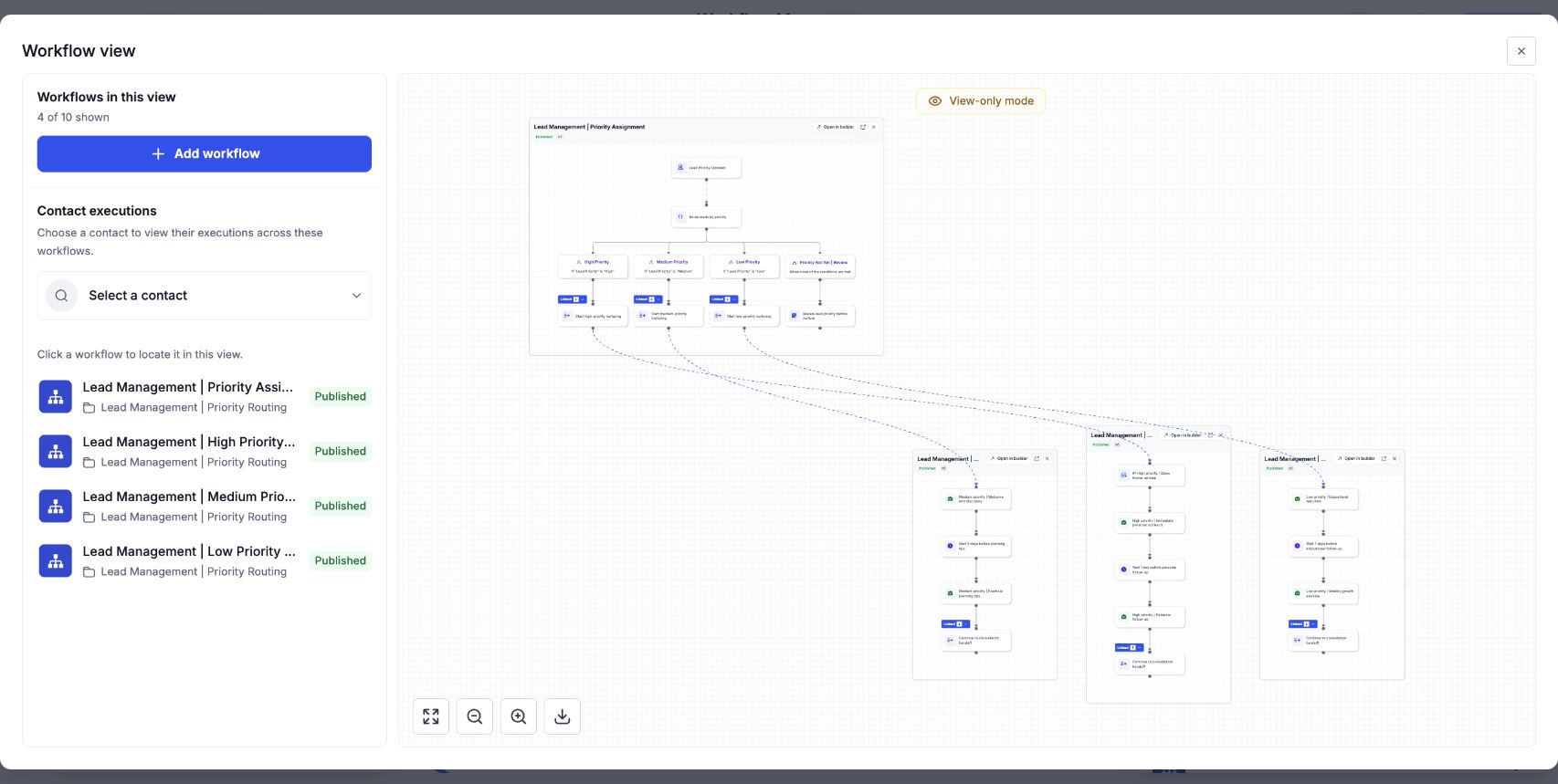This screenshot has width=1558, height=784.
Task: Click Open in builder on Priority Assignment card
Action: (836, 127)
